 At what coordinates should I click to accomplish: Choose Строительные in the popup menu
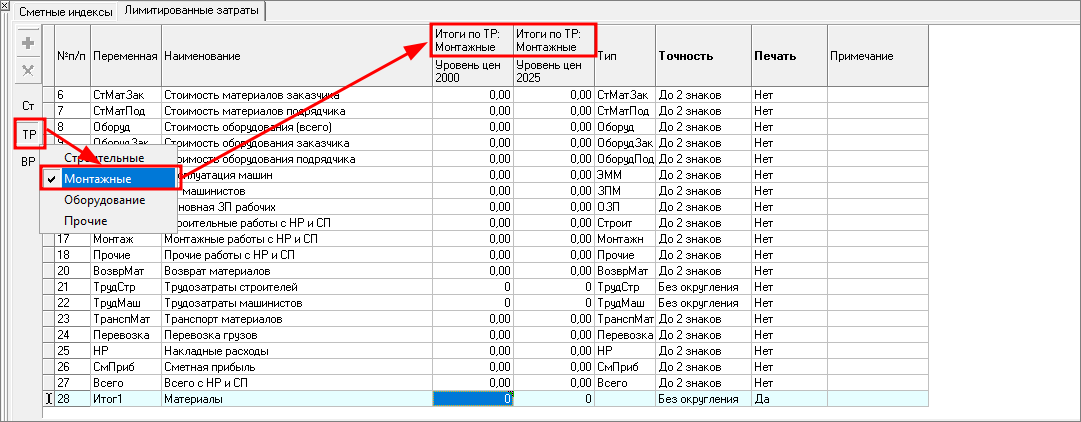[x=104, y=158]
